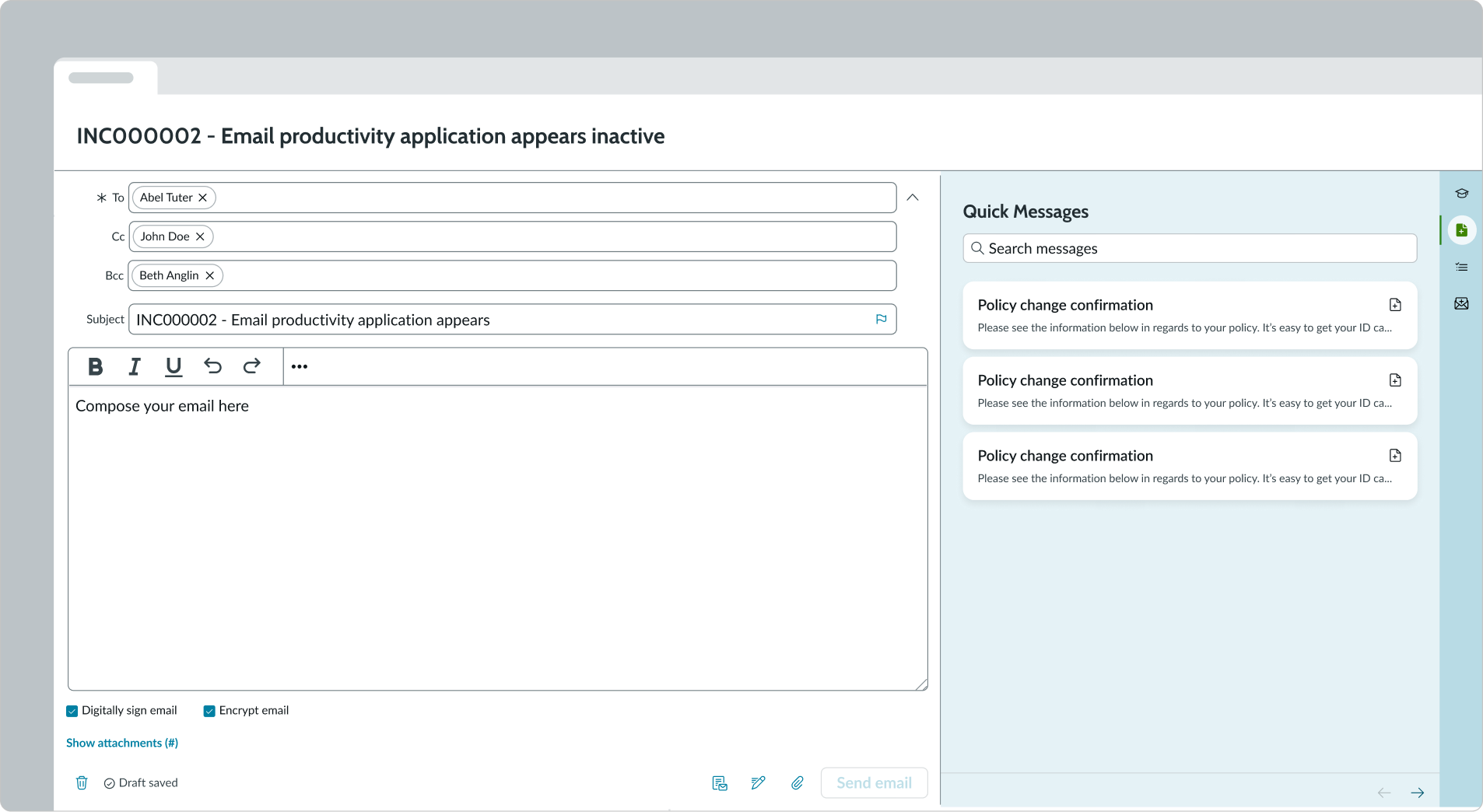
Task: Collapse the recipient fields with chevron
Action: (913, 198)
